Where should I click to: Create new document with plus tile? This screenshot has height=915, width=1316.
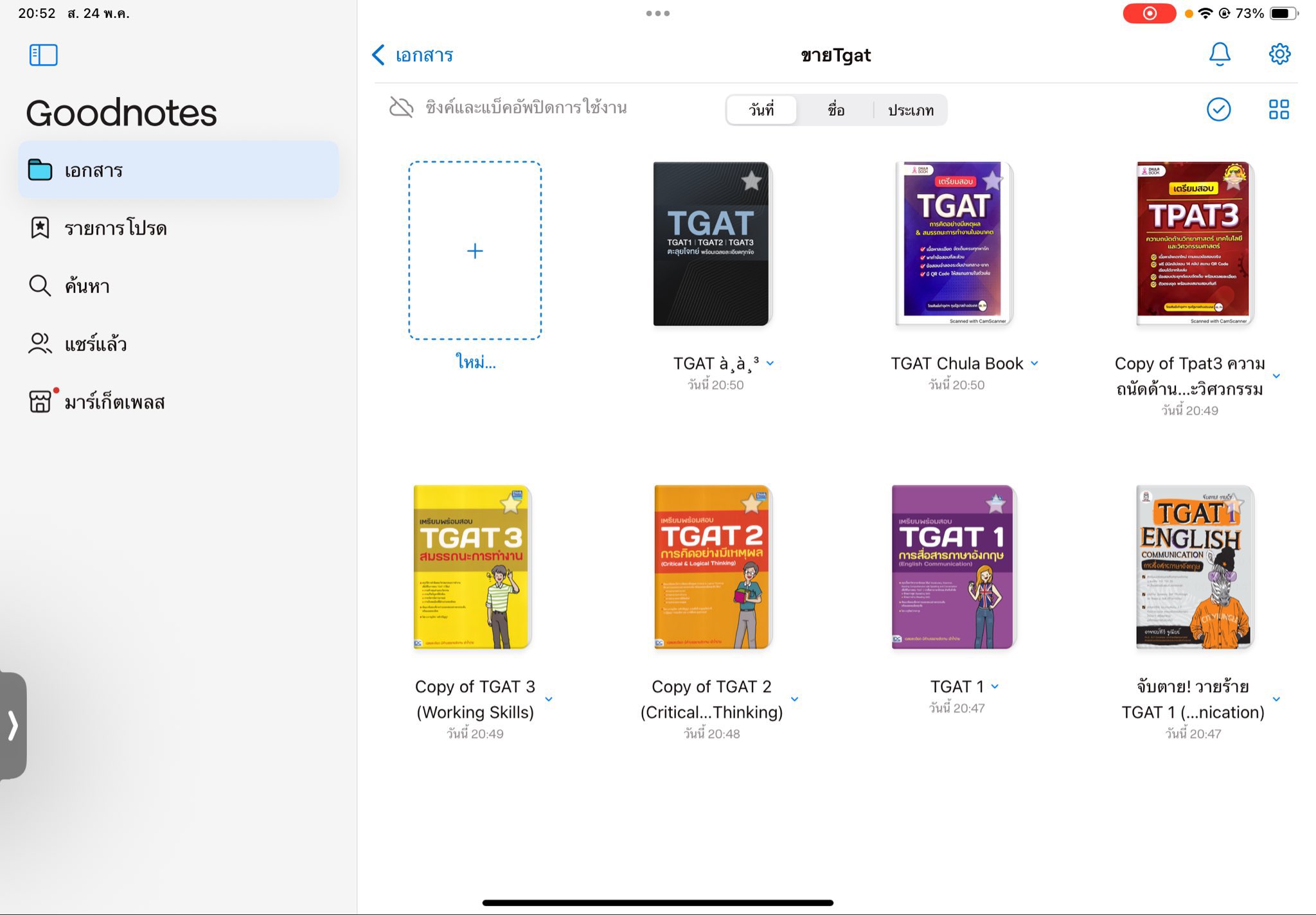[474, 251]
